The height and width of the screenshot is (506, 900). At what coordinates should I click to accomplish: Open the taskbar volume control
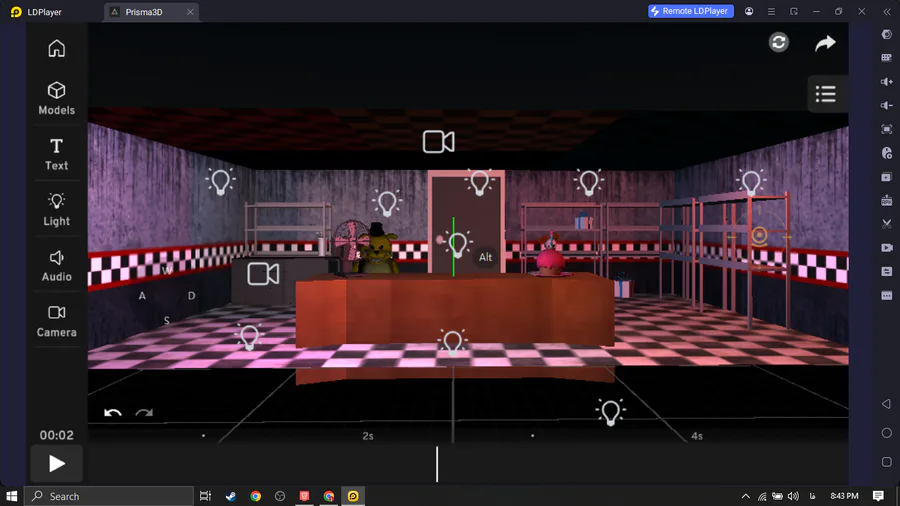[x=793, y=496]
